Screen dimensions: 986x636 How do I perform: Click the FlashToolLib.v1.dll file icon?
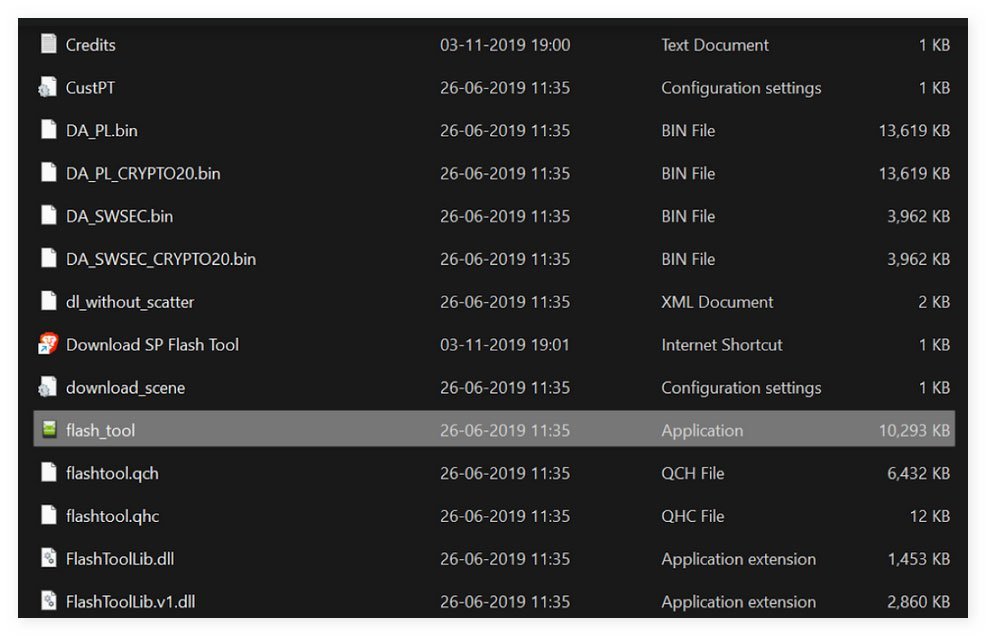coord(49,601)
